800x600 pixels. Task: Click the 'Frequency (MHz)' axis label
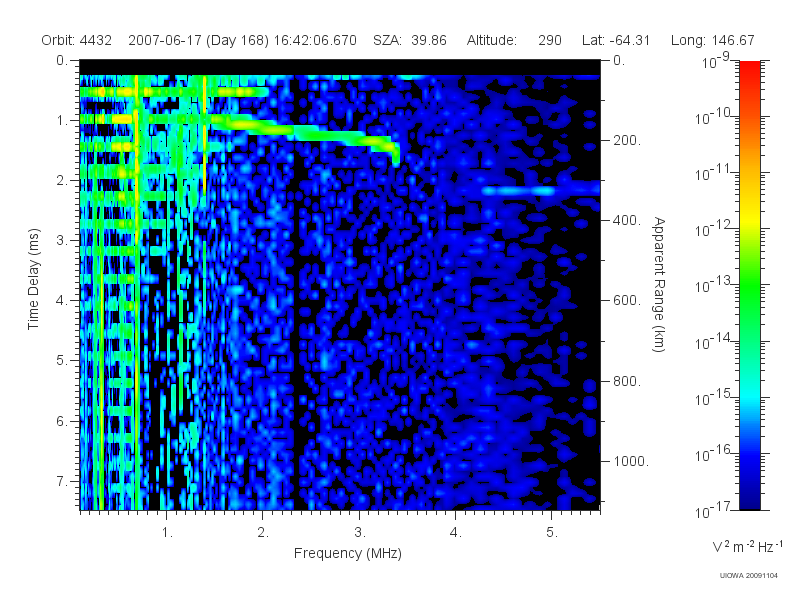[347, 553]
